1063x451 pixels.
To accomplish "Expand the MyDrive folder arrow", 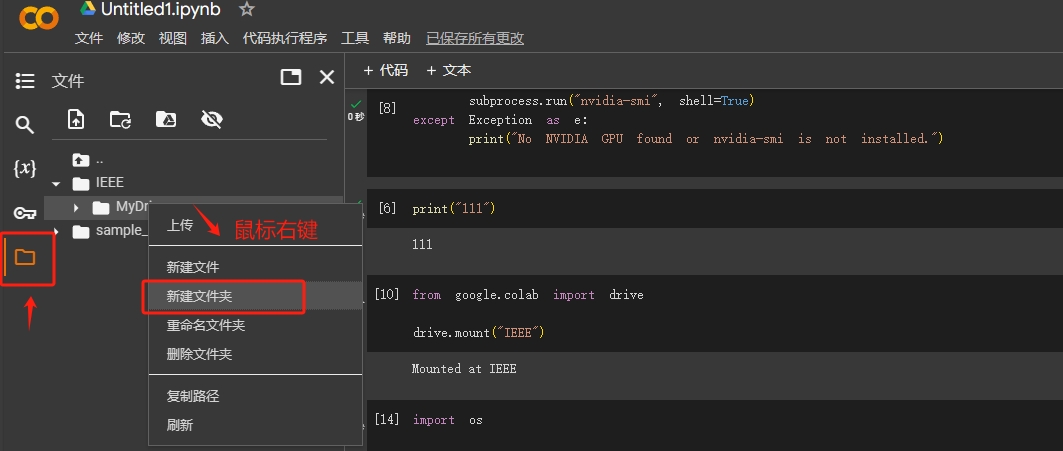I will coord(76,207).
